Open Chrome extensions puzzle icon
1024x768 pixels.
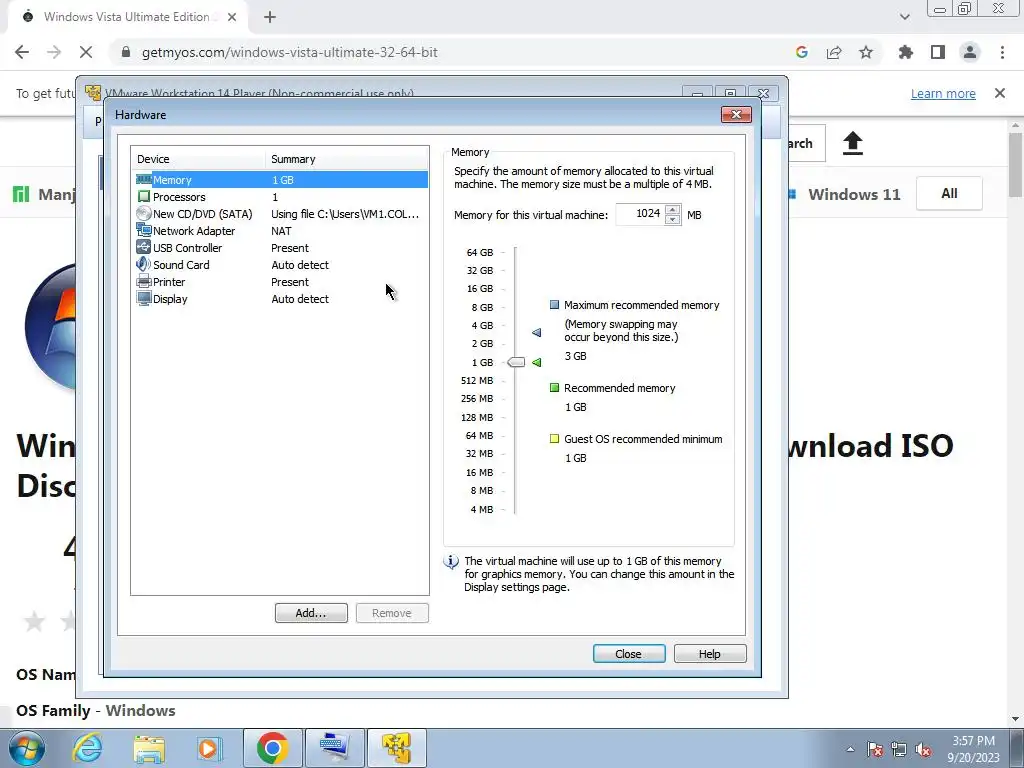(x=905, y=52)
